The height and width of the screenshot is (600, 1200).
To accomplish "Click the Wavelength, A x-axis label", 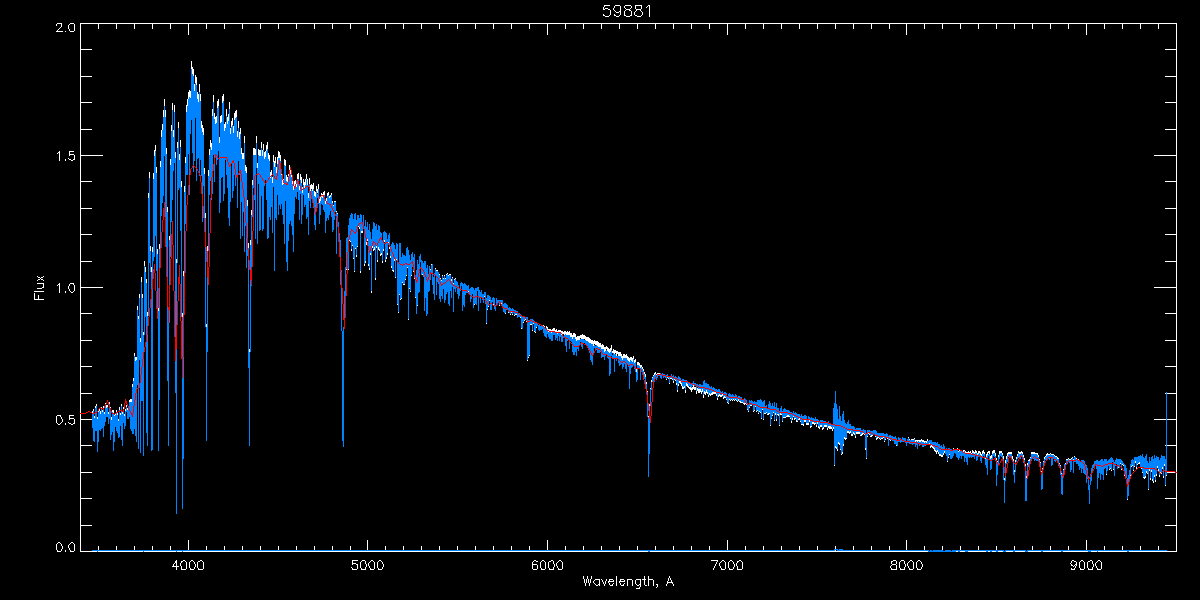I will click(x=627, y=581).
